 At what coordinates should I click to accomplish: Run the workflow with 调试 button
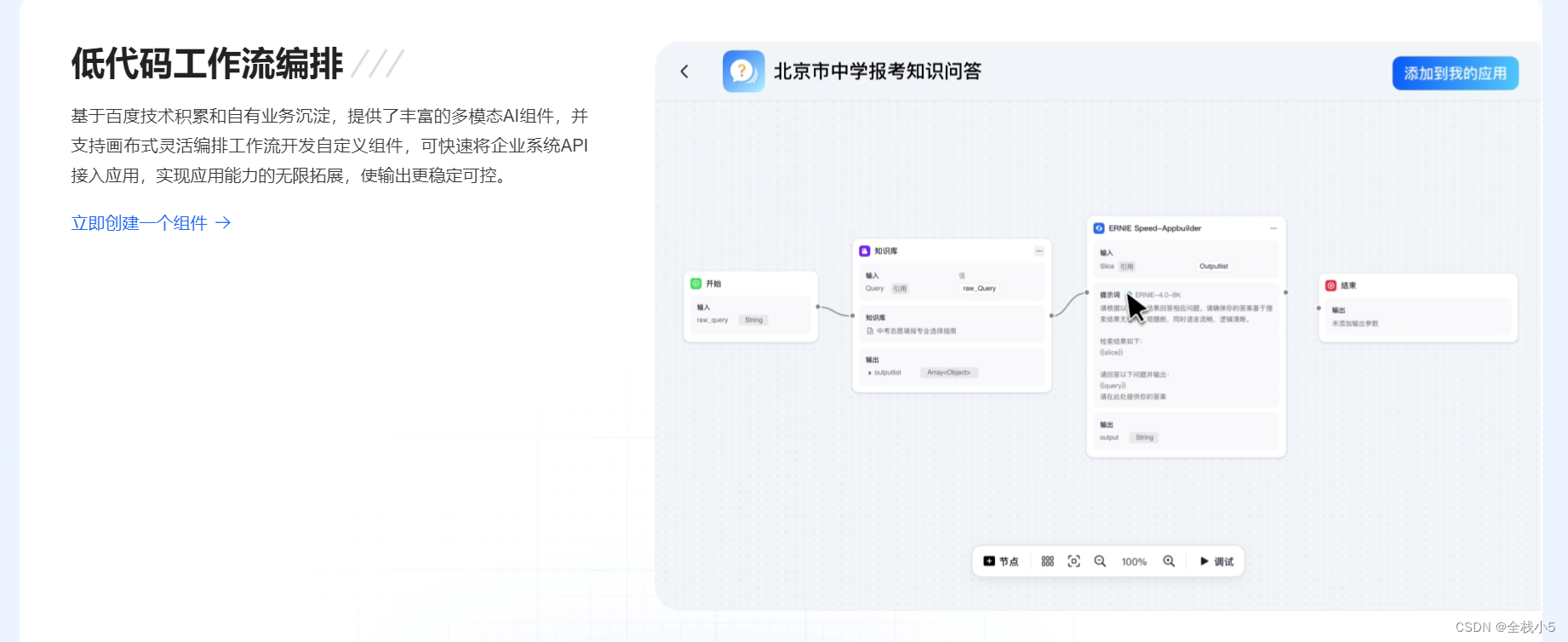tap(1216, 561)
